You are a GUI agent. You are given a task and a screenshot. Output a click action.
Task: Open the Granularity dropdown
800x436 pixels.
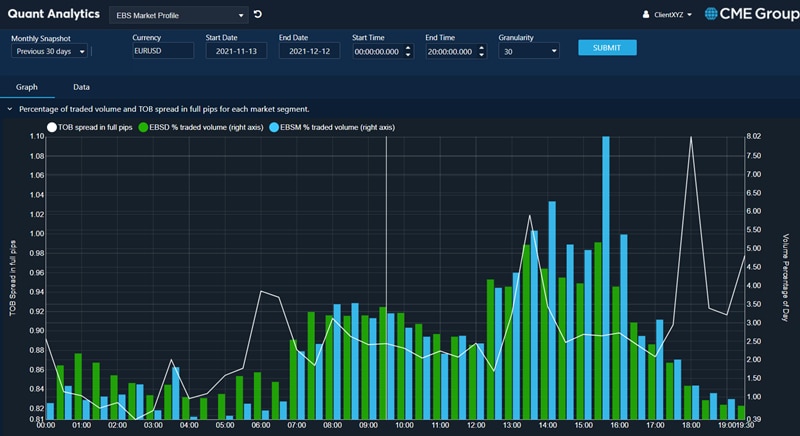[x=528, y=51]
